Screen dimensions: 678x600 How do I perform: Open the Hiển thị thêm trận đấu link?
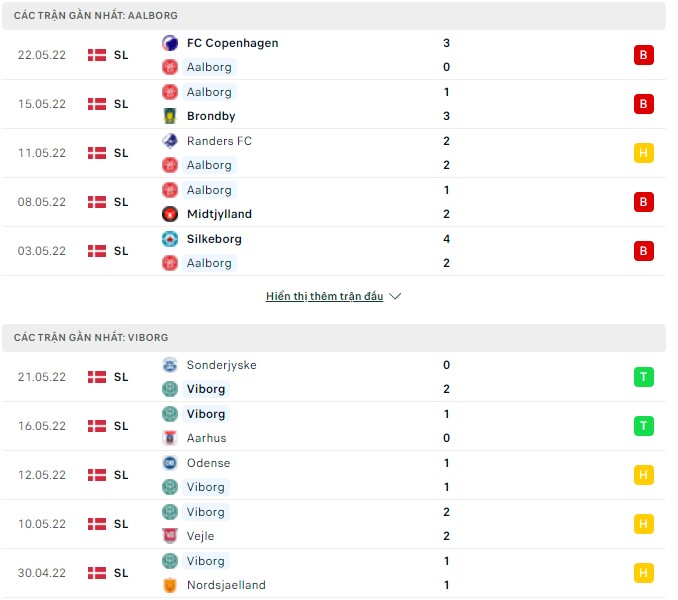(324, 297)
